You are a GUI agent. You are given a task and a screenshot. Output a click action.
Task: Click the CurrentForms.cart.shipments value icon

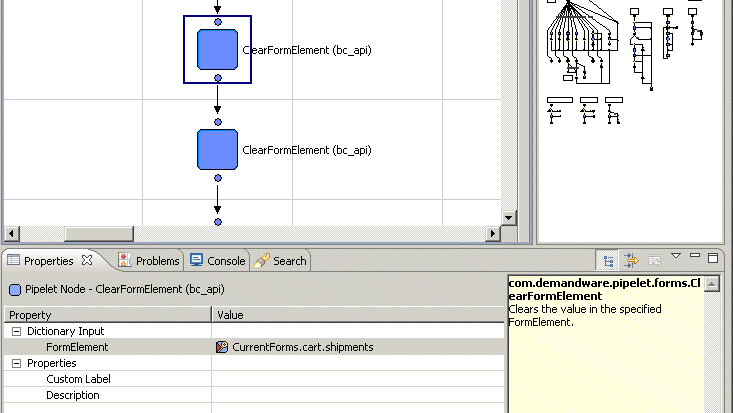point(222,347)
